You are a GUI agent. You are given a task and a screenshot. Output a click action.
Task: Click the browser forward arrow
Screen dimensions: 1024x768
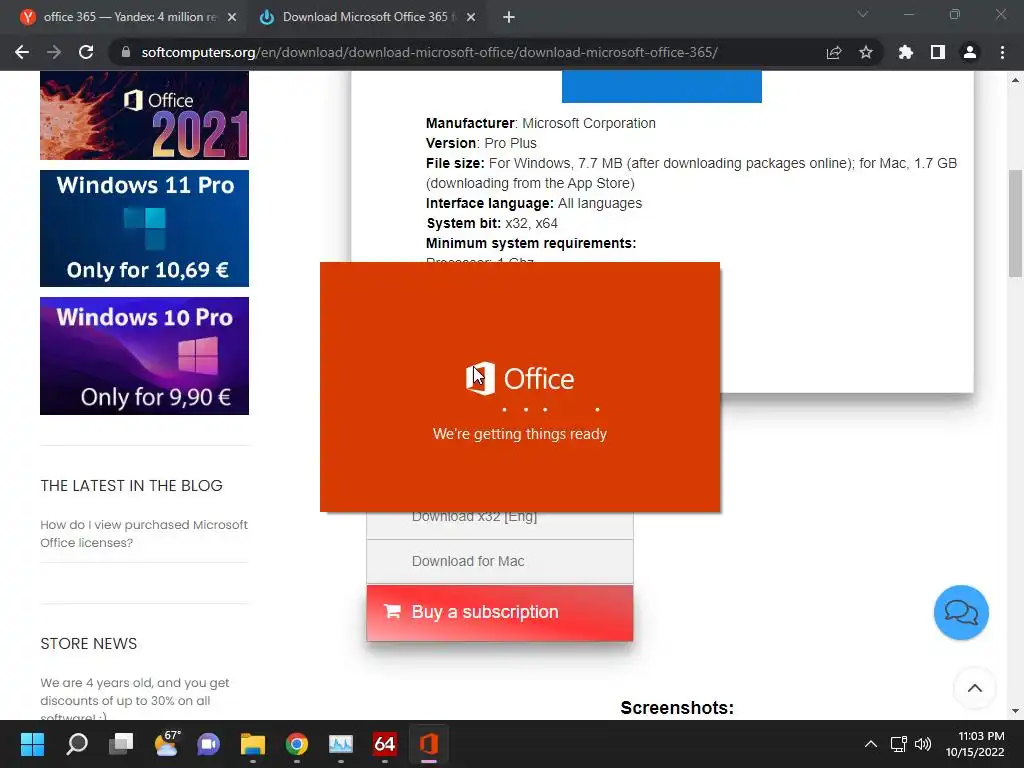54,52
